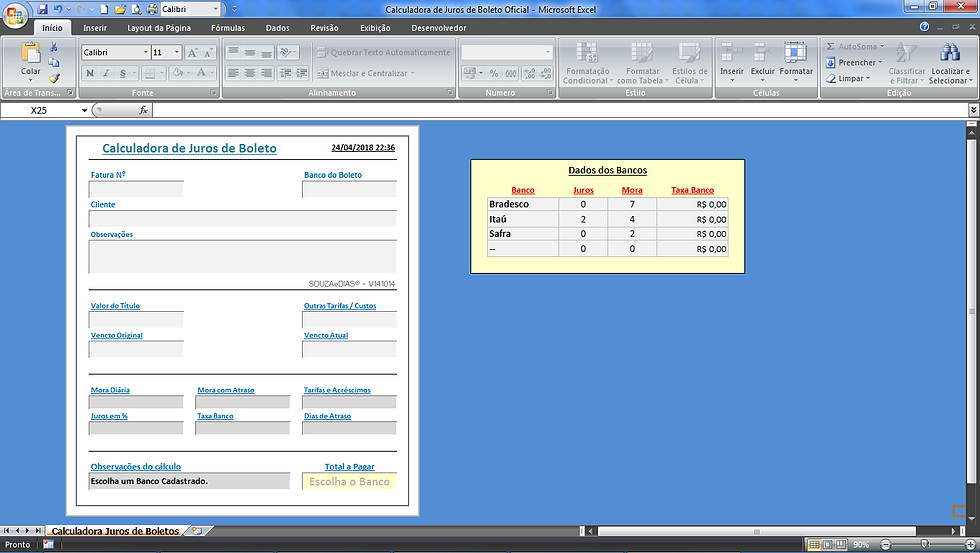Screen dimensions: 980x553
Task: Open Fonte dialog launcher
Action: click(213, 92)
